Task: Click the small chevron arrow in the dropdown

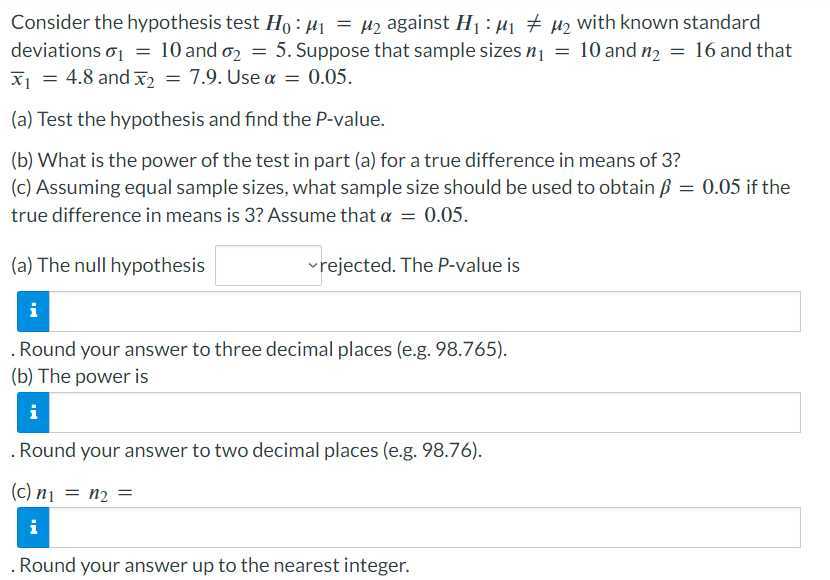Action: pos(313,265)
